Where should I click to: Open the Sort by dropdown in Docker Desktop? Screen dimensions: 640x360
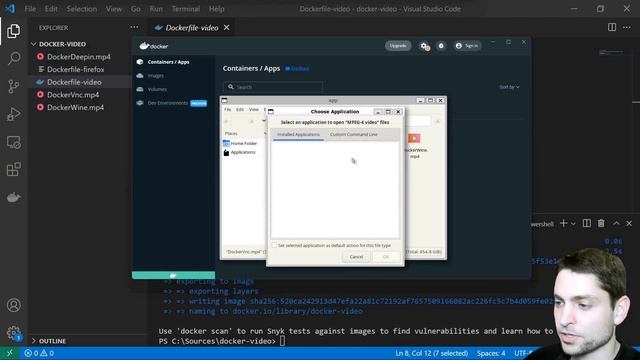pos(509,87)
